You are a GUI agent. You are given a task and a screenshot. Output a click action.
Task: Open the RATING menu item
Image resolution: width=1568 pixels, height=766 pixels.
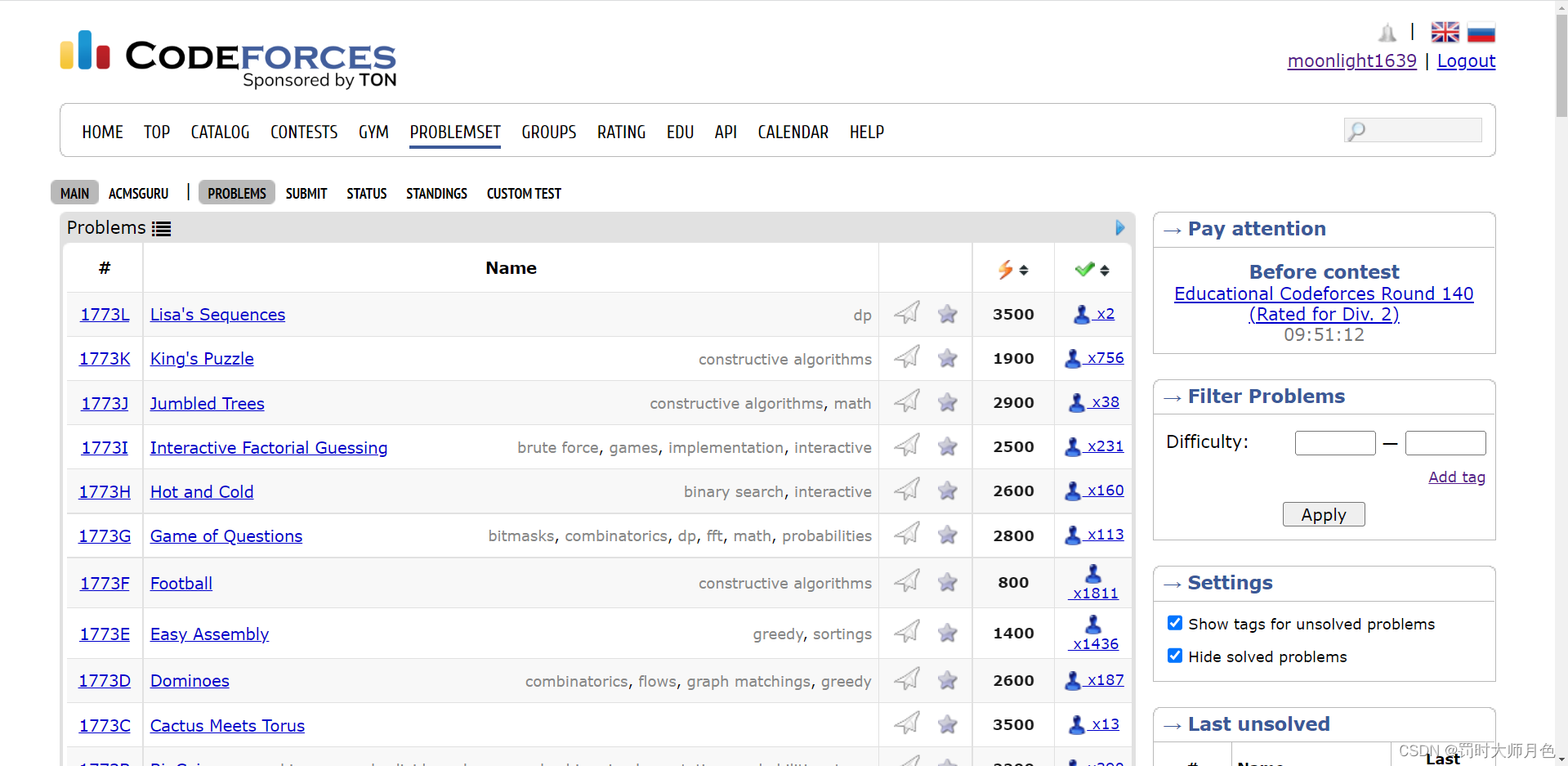click(x=621, y=132)
